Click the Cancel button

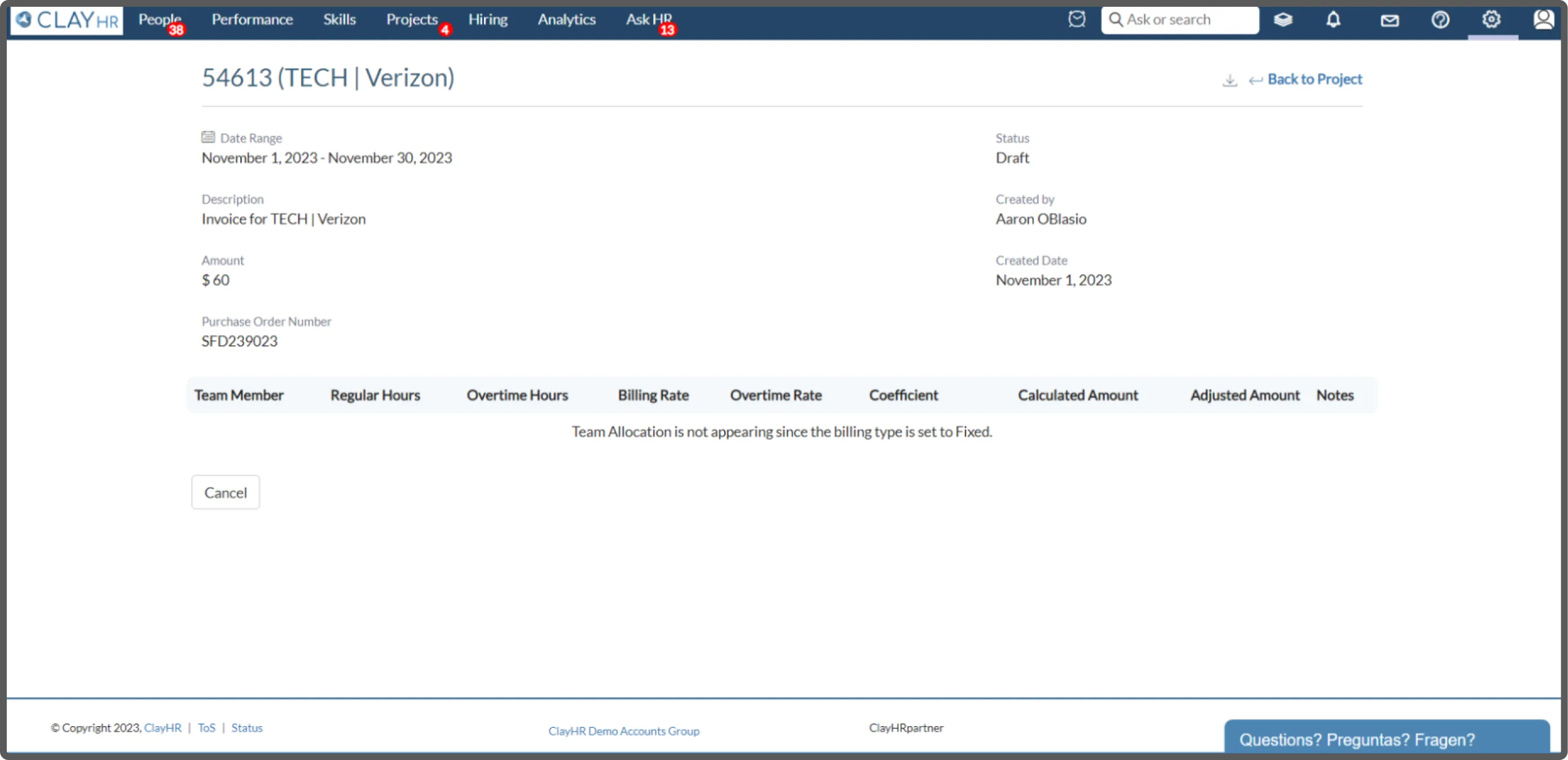[x=225, y=492]
